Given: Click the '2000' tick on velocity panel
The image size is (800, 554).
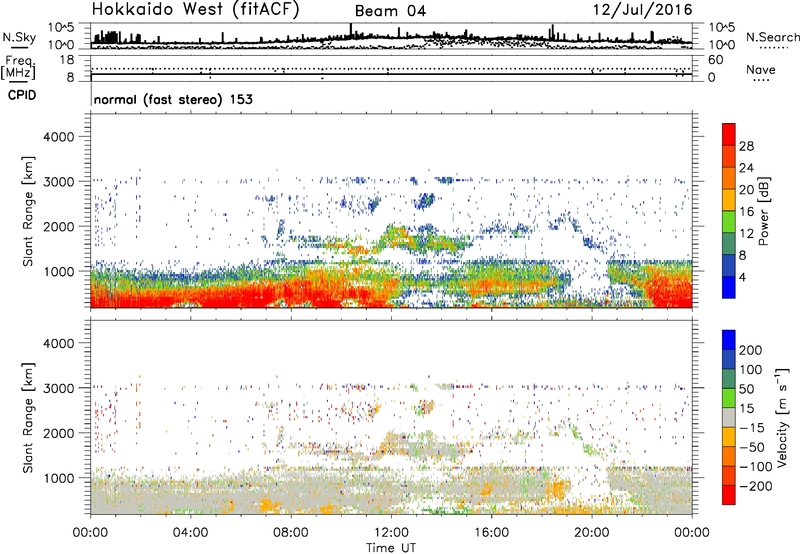Looking at the screenshot, I should click(x=58, y=433).
